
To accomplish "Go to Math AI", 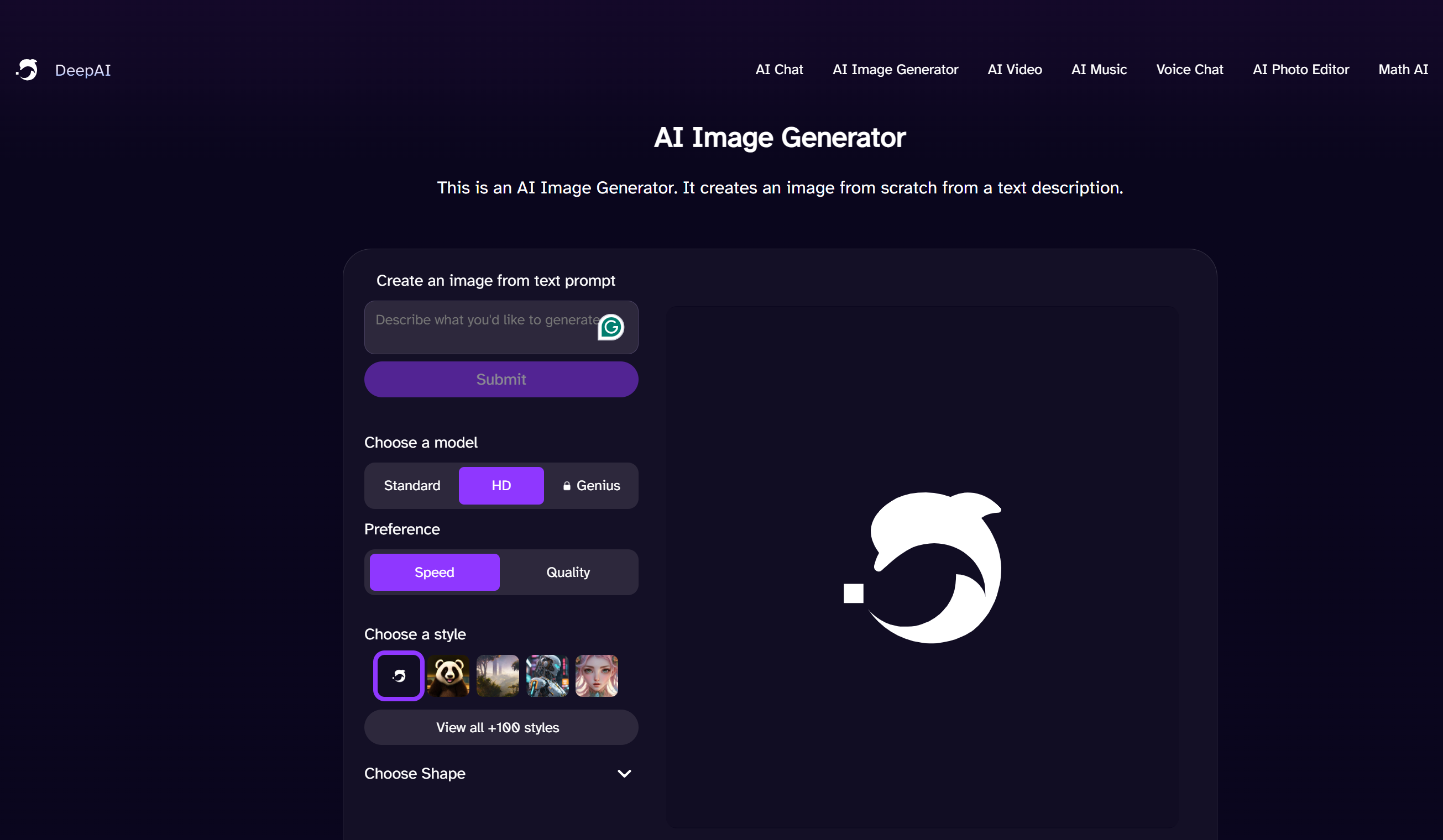I will click(1403, 69).
